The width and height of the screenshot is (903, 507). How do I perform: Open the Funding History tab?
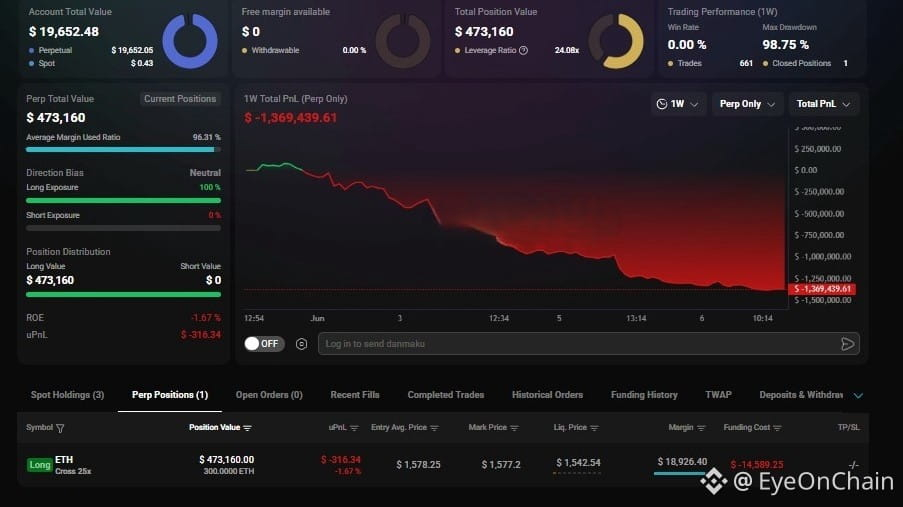point(644,395)
